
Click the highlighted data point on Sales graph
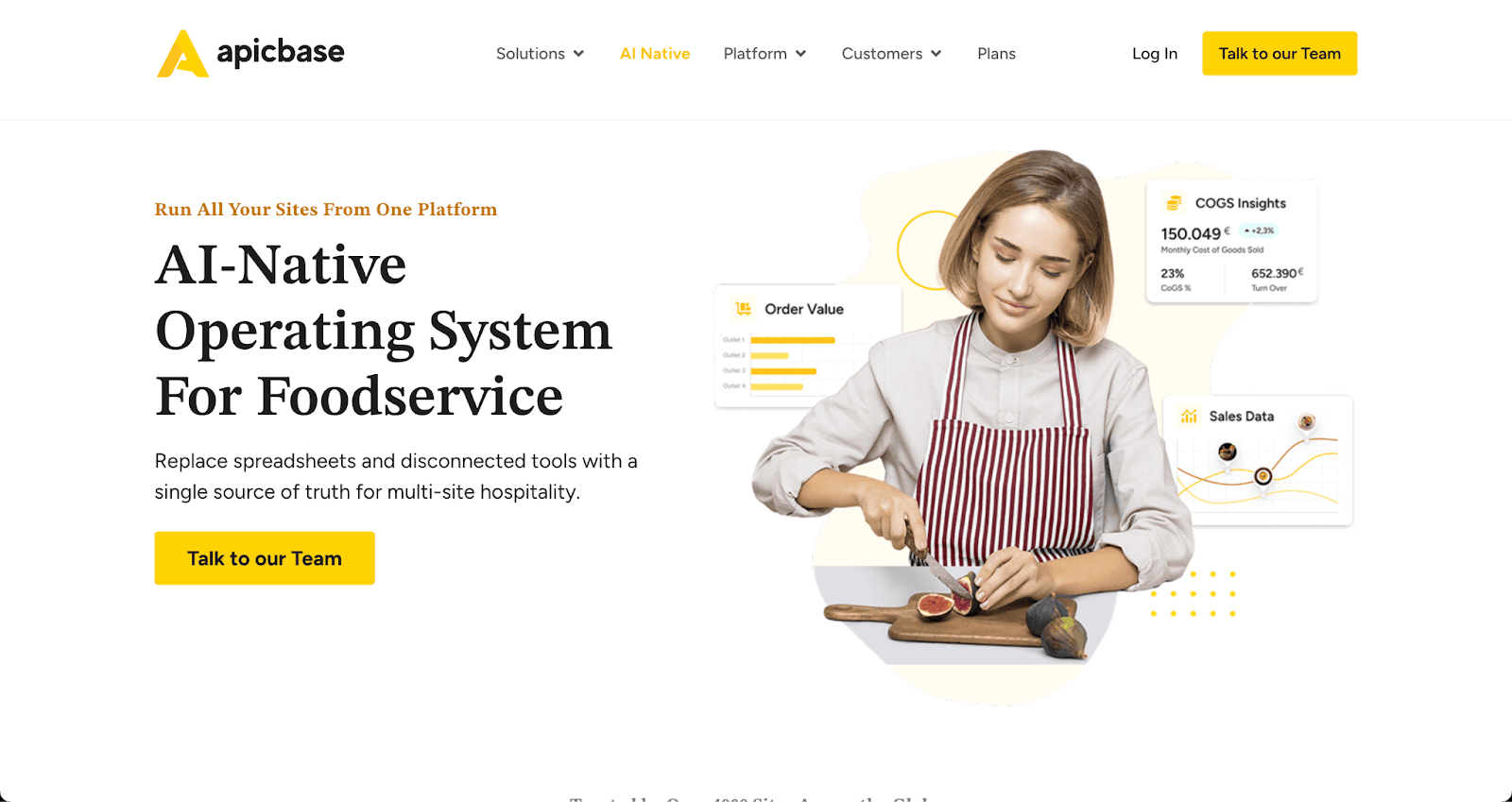(1263, 476)
